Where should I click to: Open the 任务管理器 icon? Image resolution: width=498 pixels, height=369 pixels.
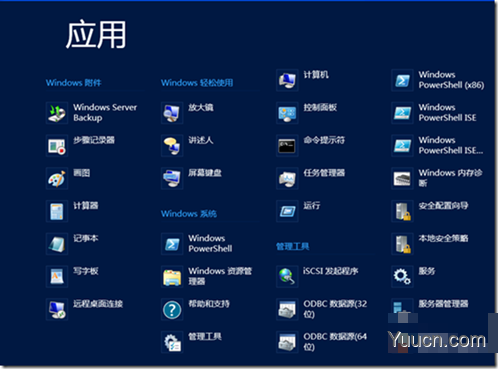[287, 178]
